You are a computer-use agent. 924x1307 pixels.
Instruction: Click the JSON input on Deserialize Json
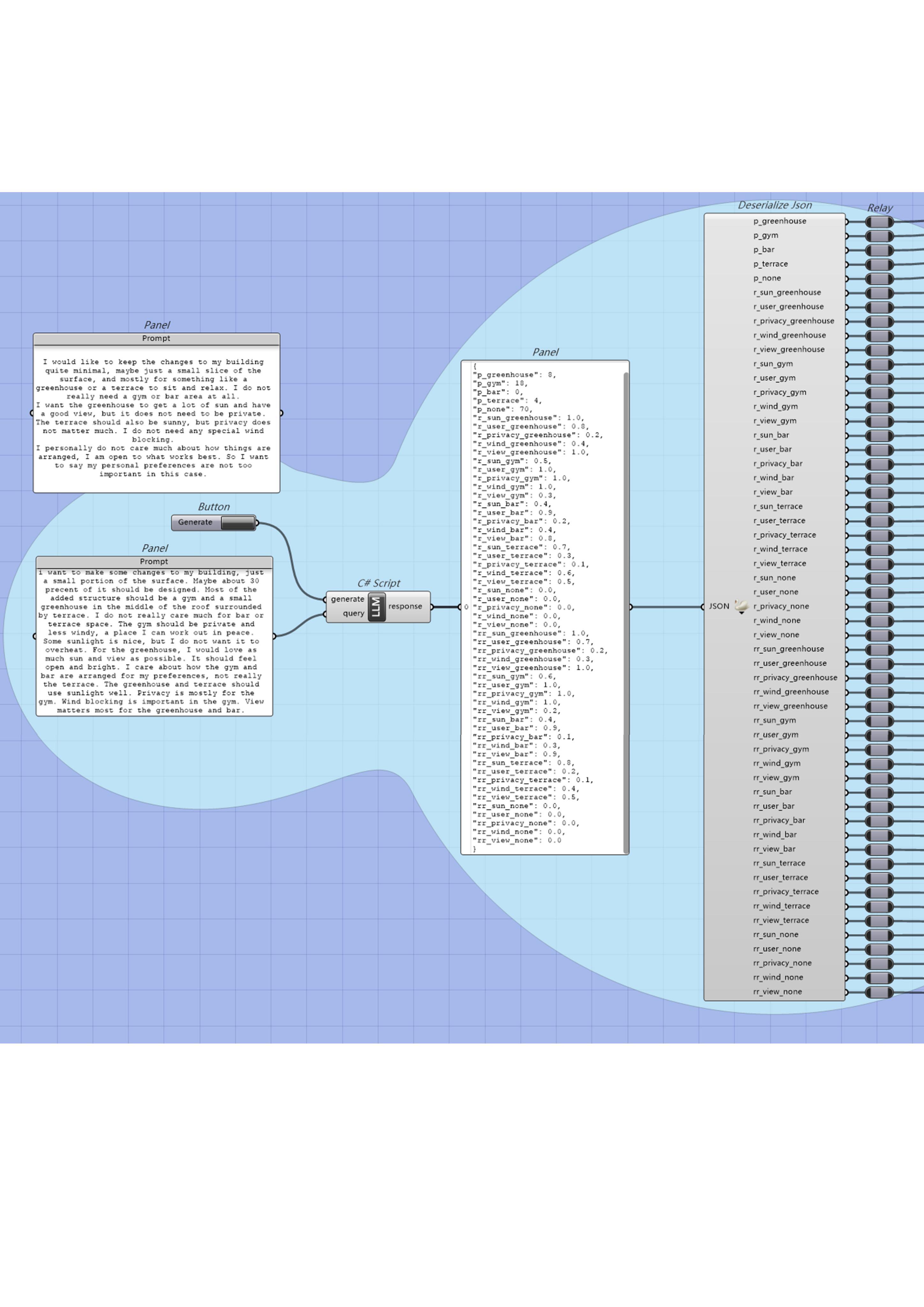click(719, 606)
